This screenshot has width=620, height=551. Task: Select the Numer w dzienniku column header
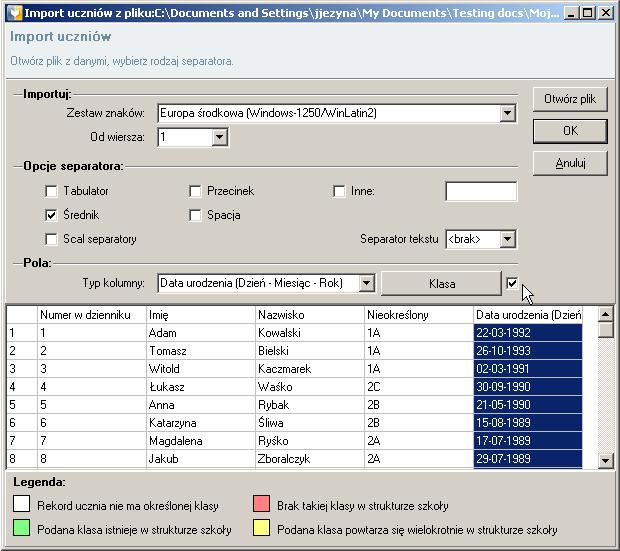click(92, 315)
